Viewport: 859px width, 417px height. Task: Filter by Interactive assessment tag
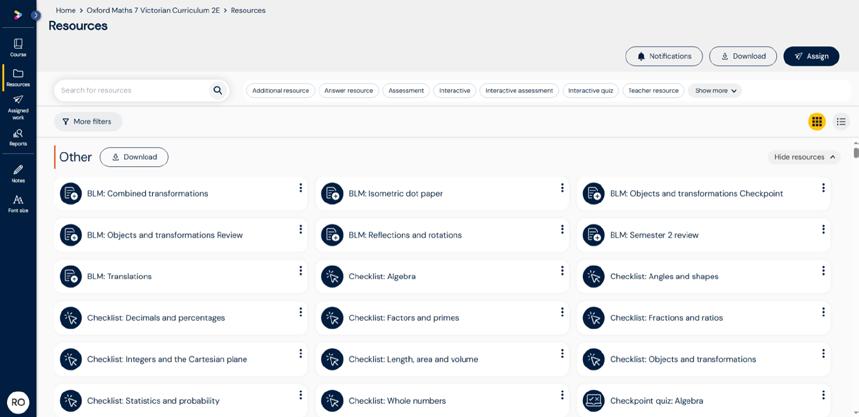[x=519, y=91]
